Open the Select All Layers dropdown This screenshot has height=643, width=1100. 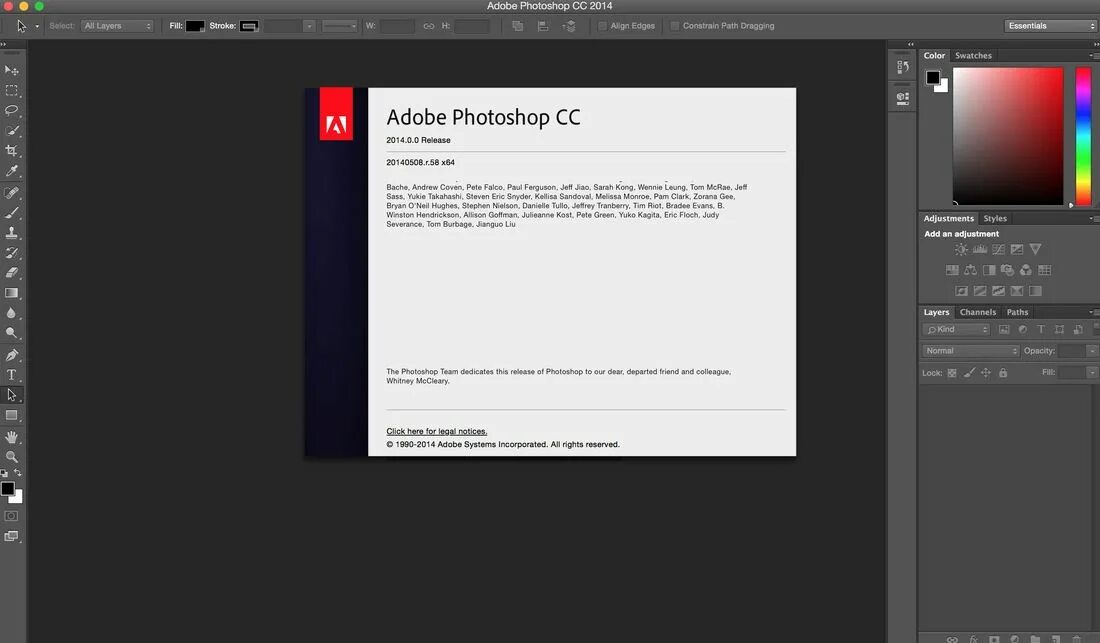(x=117, y=26)
